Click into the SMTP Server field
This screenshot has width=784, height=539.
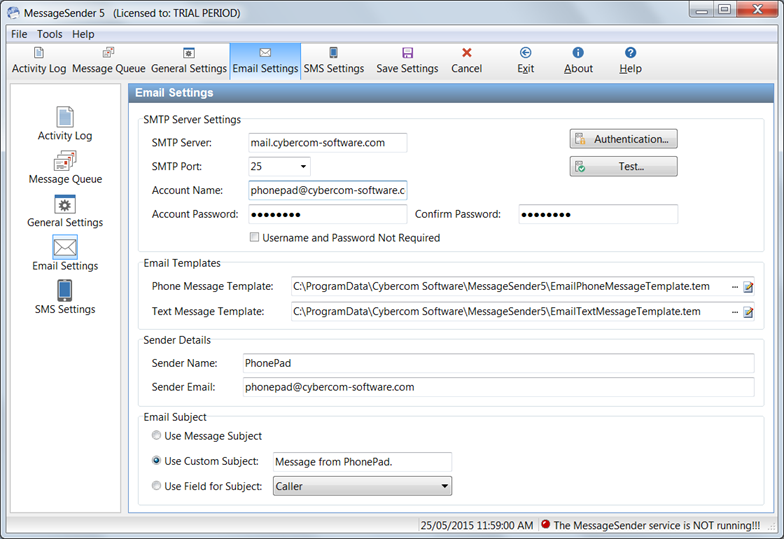(x=328, y=142)
